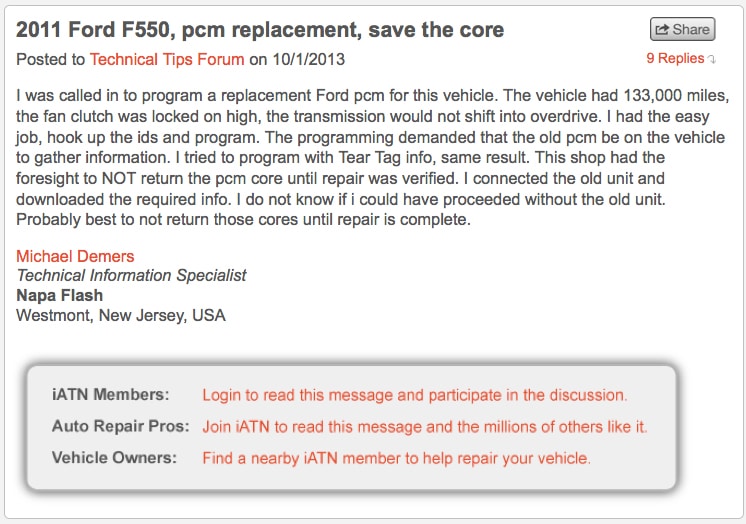Image resolution: width=746 pixels, height=524 pixels.
Task: Click the Napa Flash company name
Action: coord(59,296)
